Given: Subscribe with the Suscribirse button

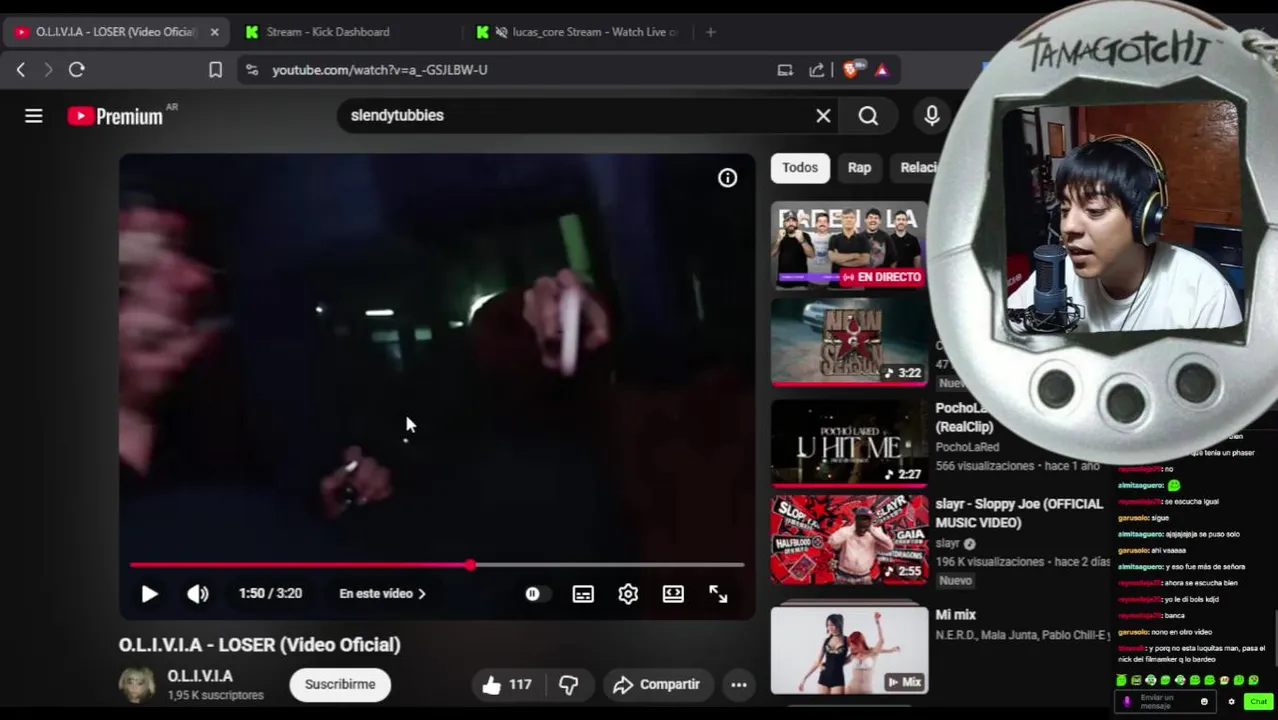Looking at the screenshot, I should coord(340,685).
